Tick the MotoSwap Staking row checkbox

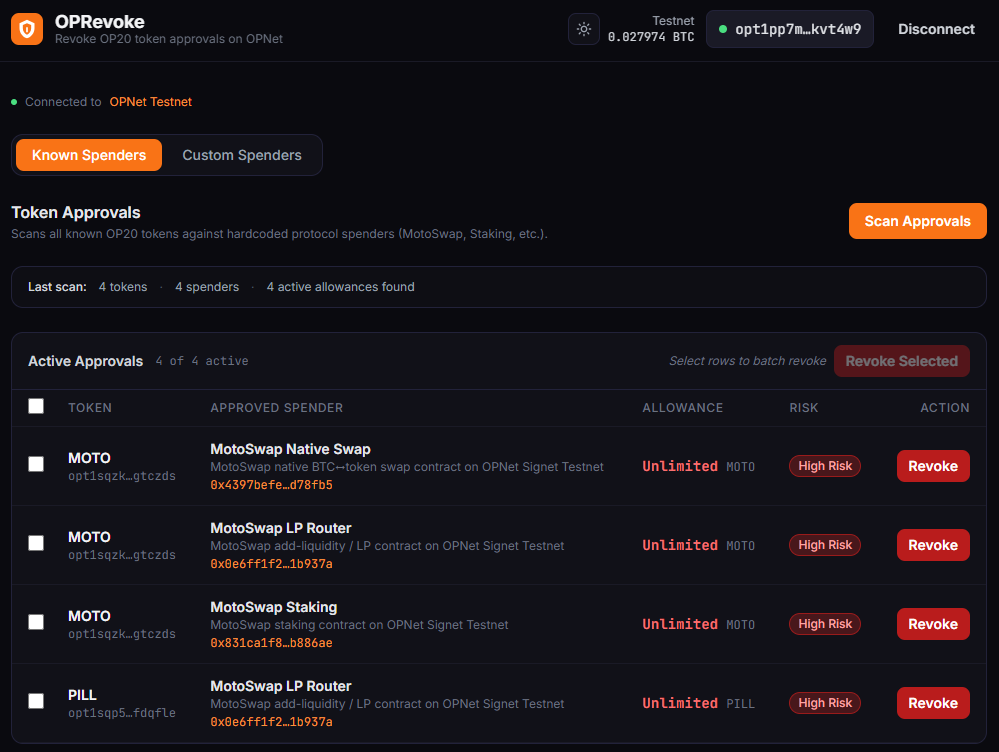tap(36, 622)
